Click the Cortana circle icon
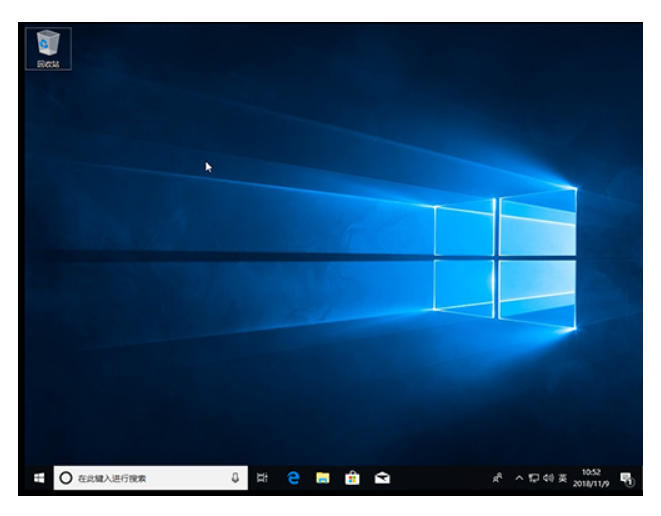 tap(66, 478)
